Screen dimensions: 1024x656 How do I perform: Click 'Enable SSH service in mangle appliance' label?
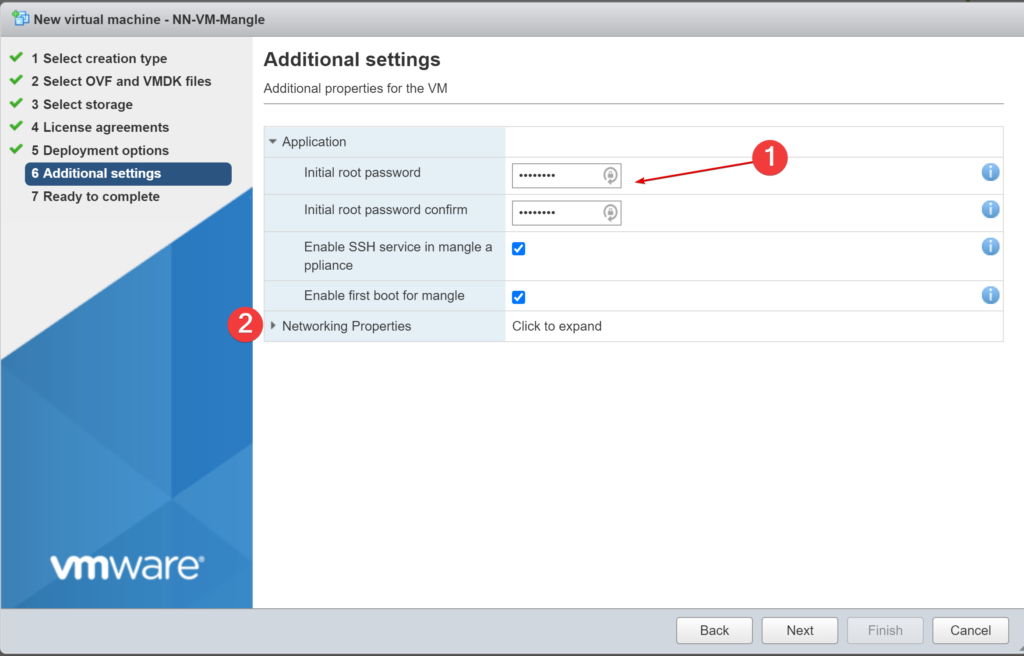tap(398, 256)
